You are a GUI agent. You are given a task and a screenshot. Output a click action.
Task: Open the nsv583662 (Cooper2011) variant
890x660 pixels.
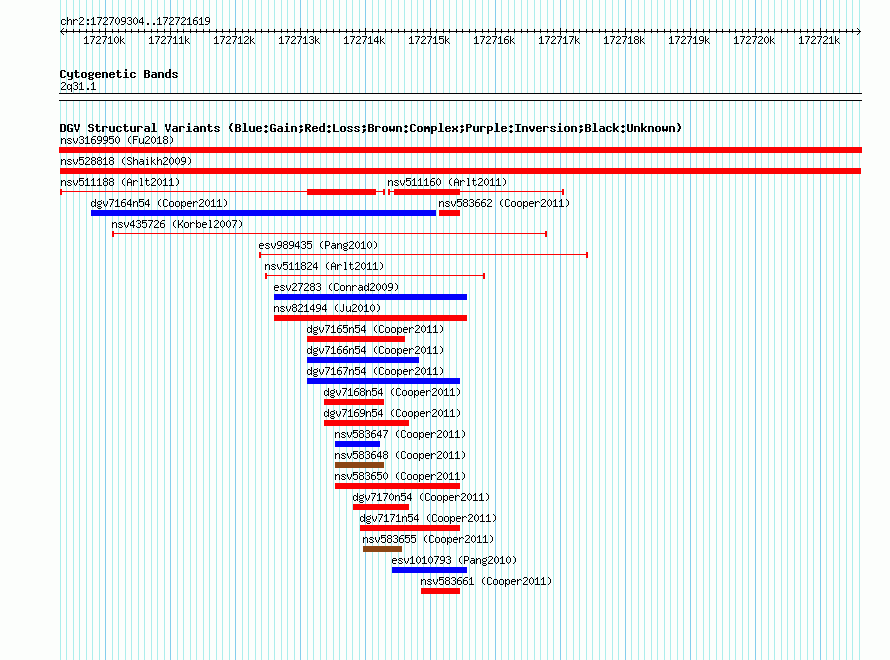click(503, 203)
